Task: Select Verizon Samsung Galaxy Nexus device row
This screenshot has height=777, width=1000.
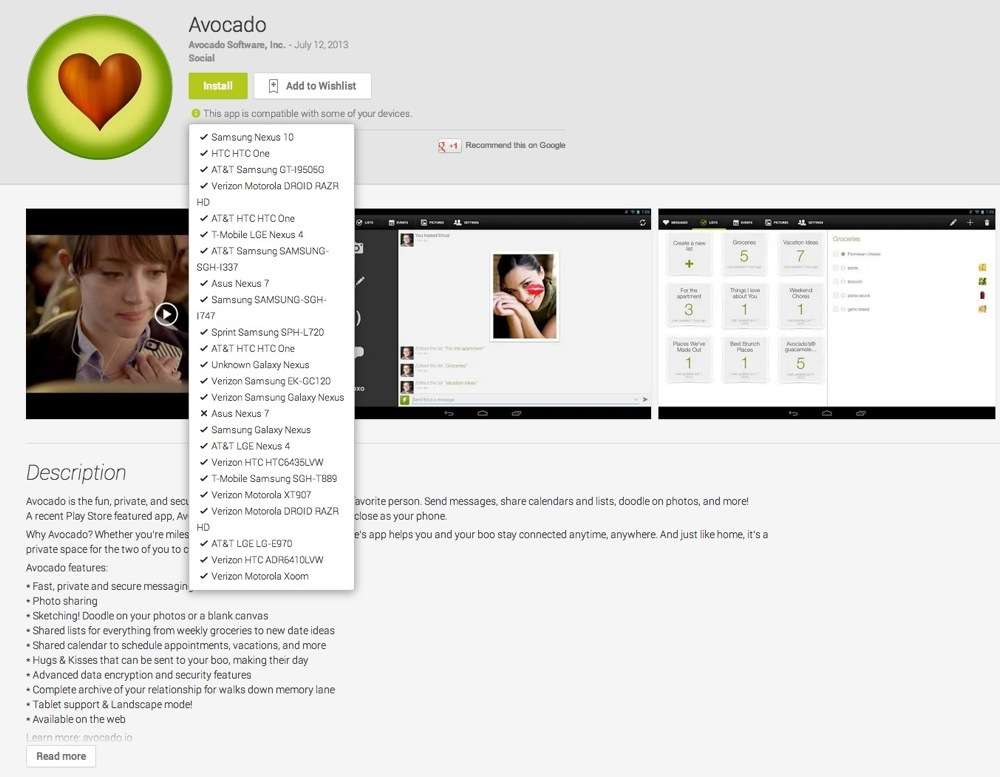Action: (272, 397)
